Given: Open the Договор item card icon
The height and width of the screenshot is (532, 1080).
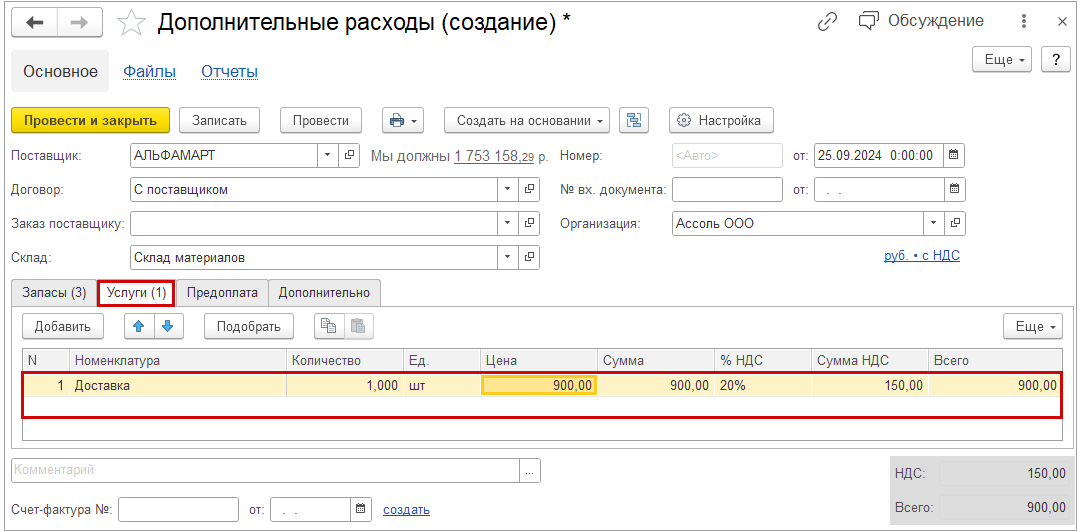Looking at the screenshot, I should tap(529, 190).
